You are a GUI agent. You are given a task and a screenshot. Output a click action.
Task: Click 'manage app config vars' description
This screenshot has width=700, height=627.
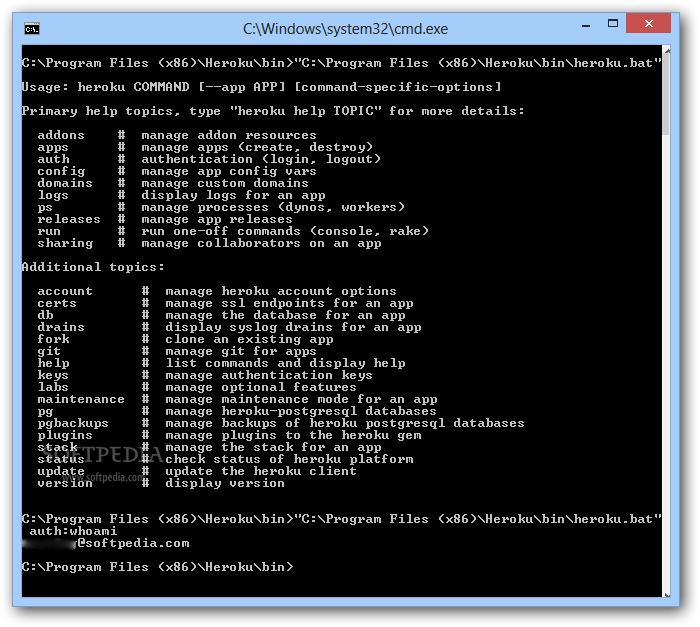(x=229, y=171)
